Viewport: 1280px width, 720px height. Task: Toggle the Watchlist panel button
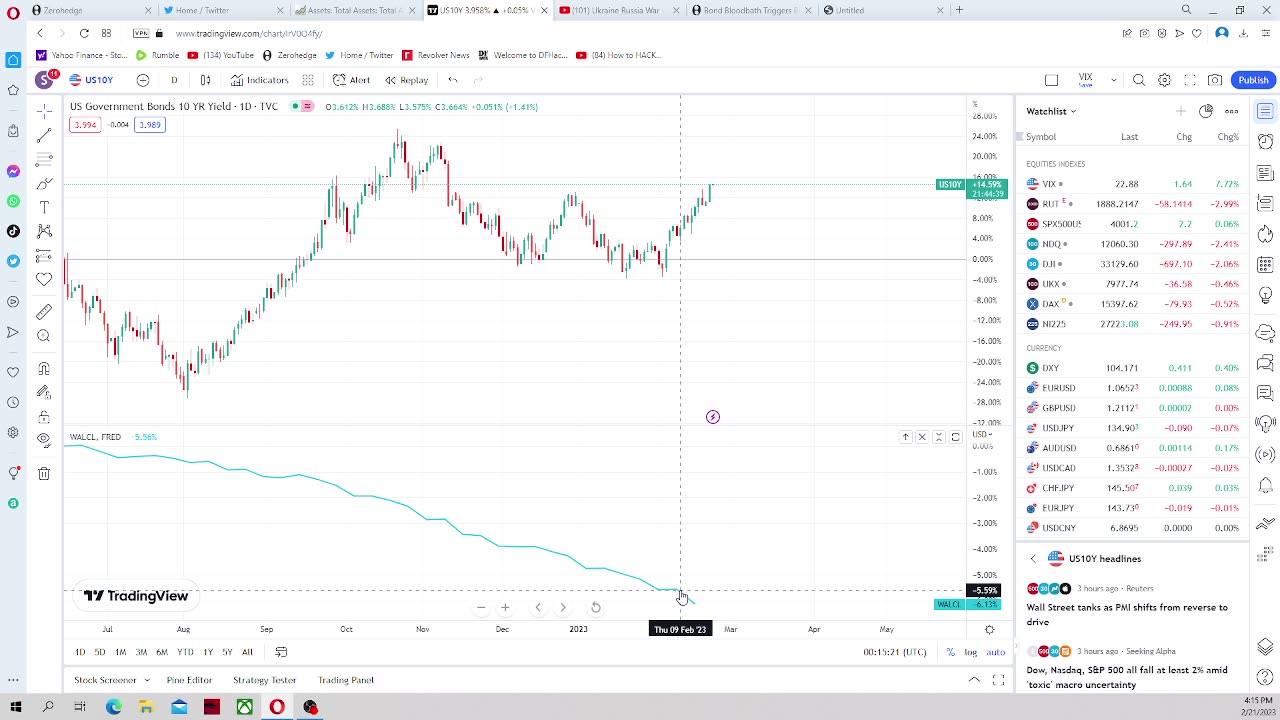click(x=1265, y=111)
